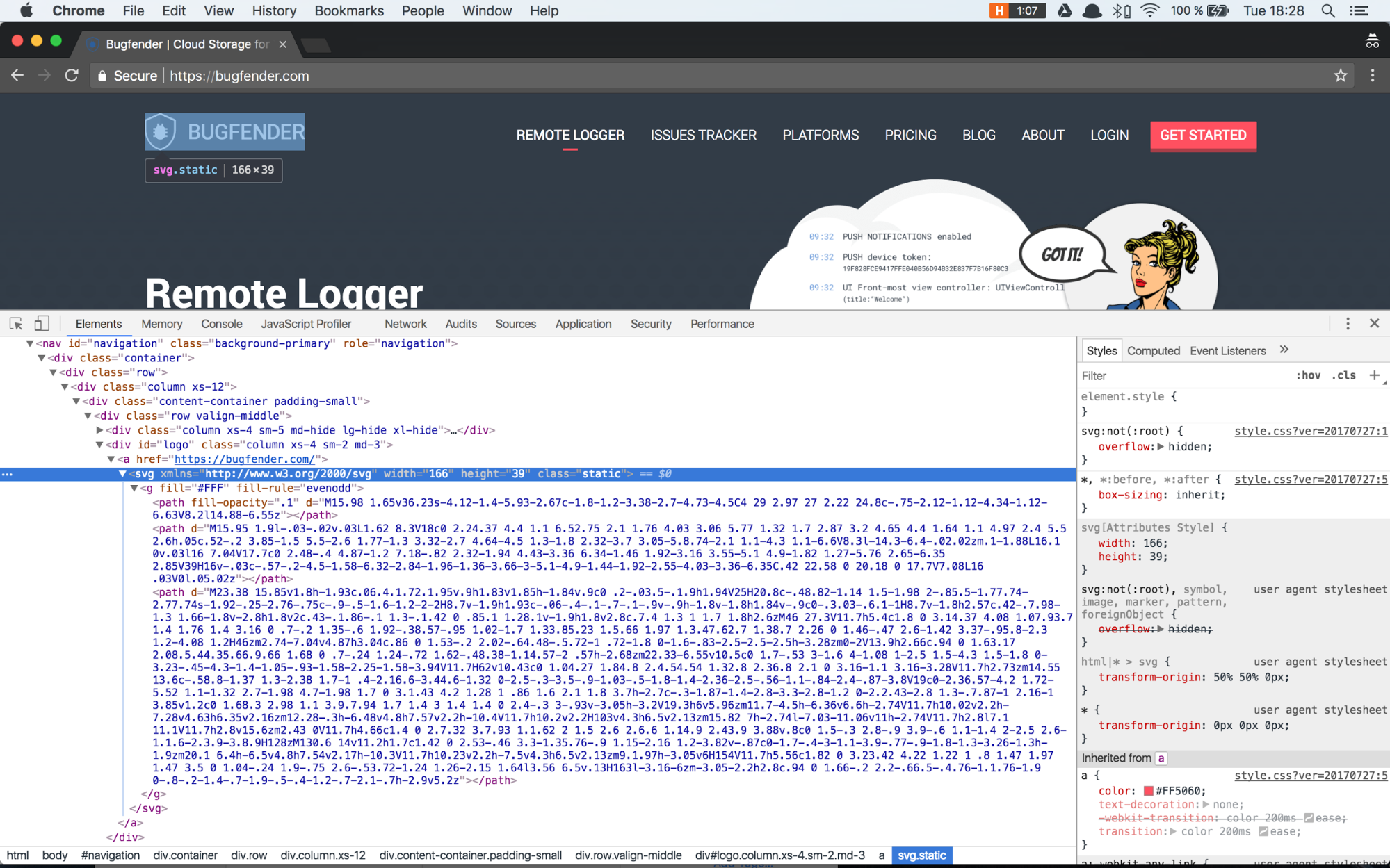Open DevTools customize three-dot menu
Image resolution: width=1390 pixels, height=868 pixels.
[x=1348, y=324]
